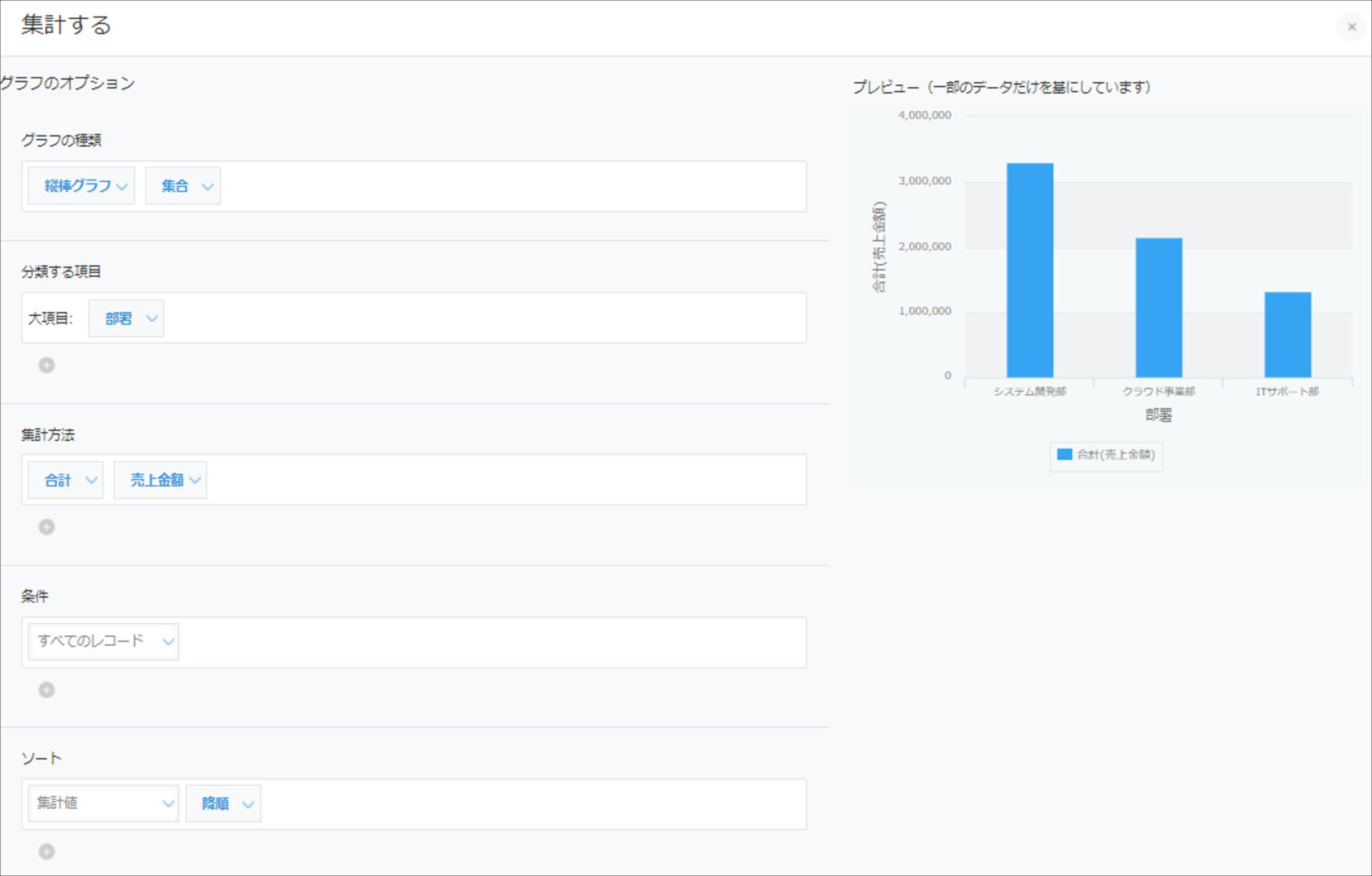The height and width of the screenshot is (876, 1372).
Task: Open the 売上金額 field dropdown
Action: 160,480
